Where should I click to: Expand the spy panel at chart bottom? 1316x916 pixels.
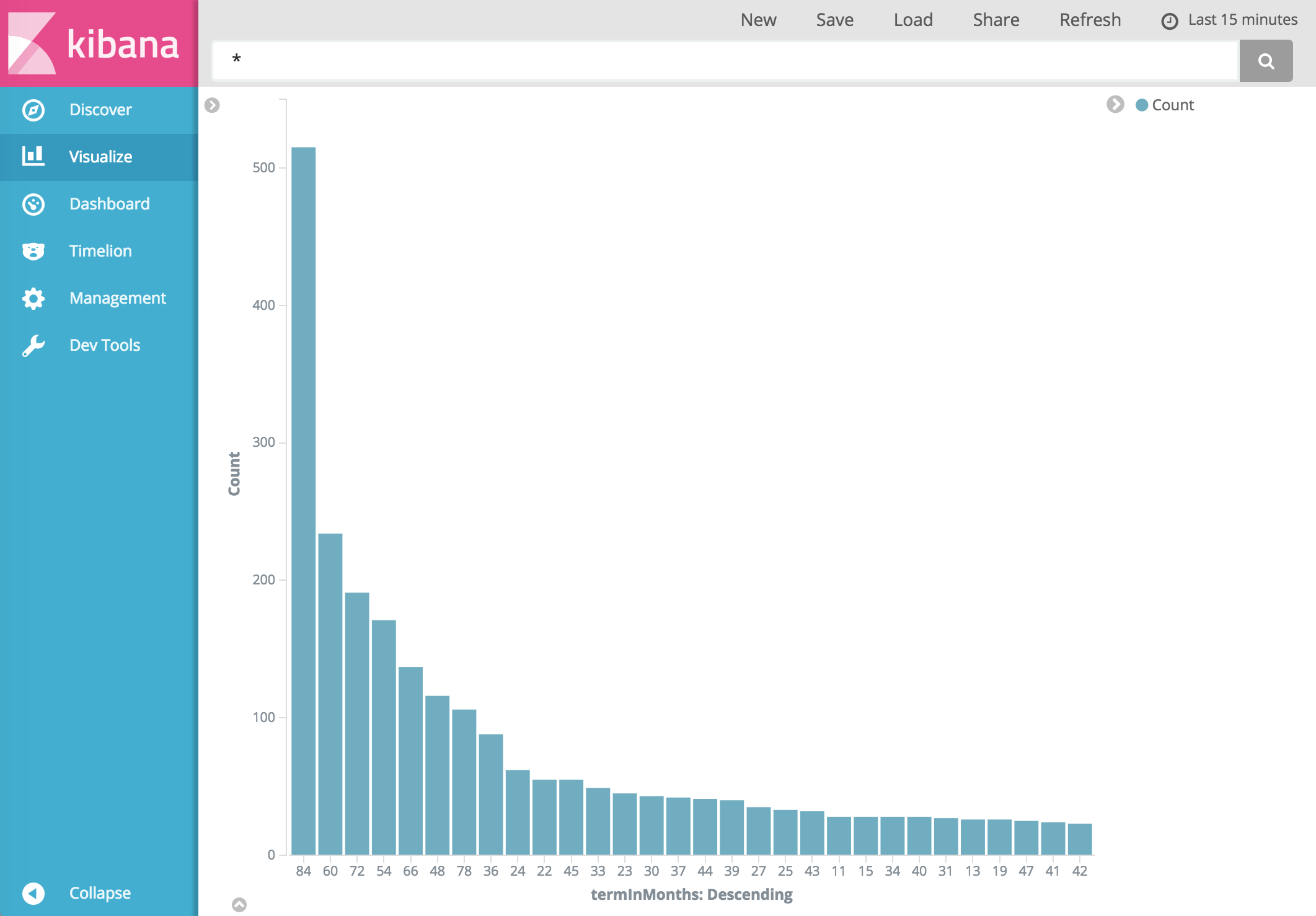coord(239,905)
